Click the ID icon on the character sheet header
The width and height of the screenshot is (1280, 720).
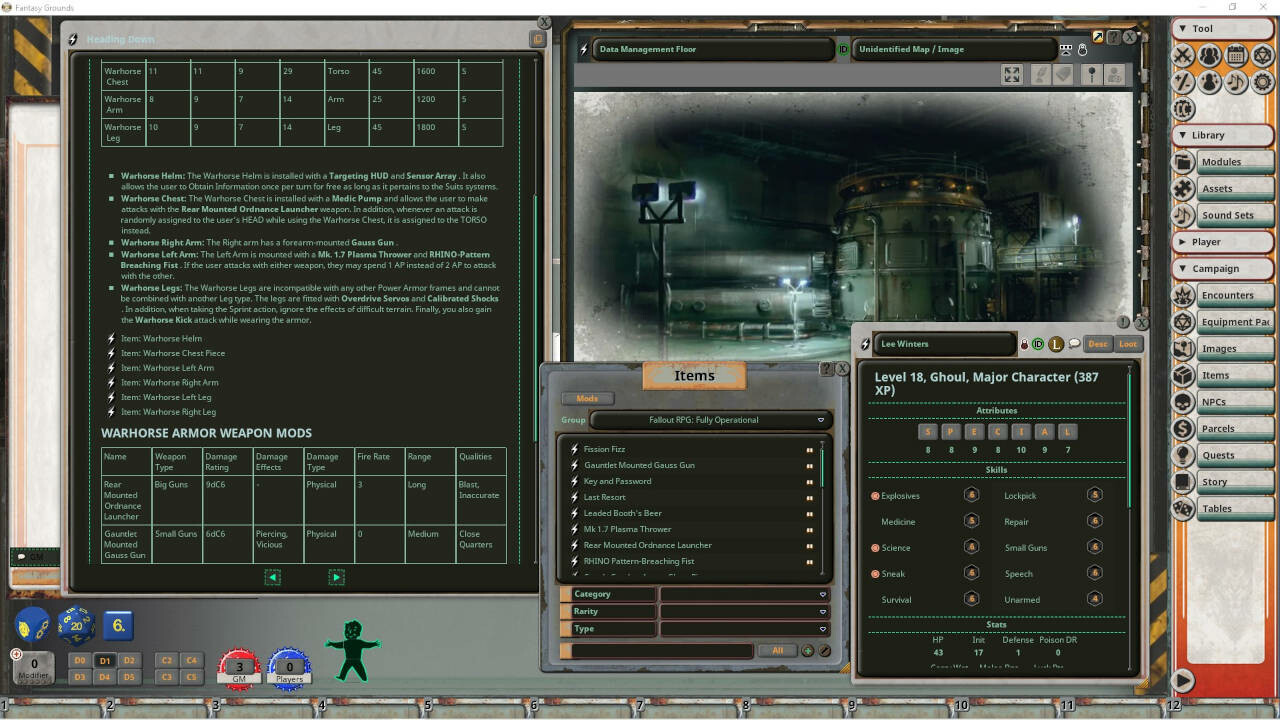[x=1037, y=344]
